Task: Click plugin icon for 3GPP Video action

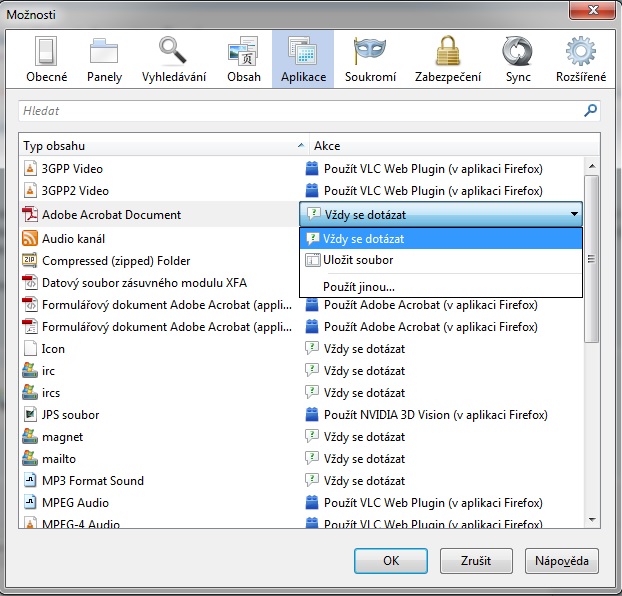Action: pyautogui.click(x=312, y=169)
